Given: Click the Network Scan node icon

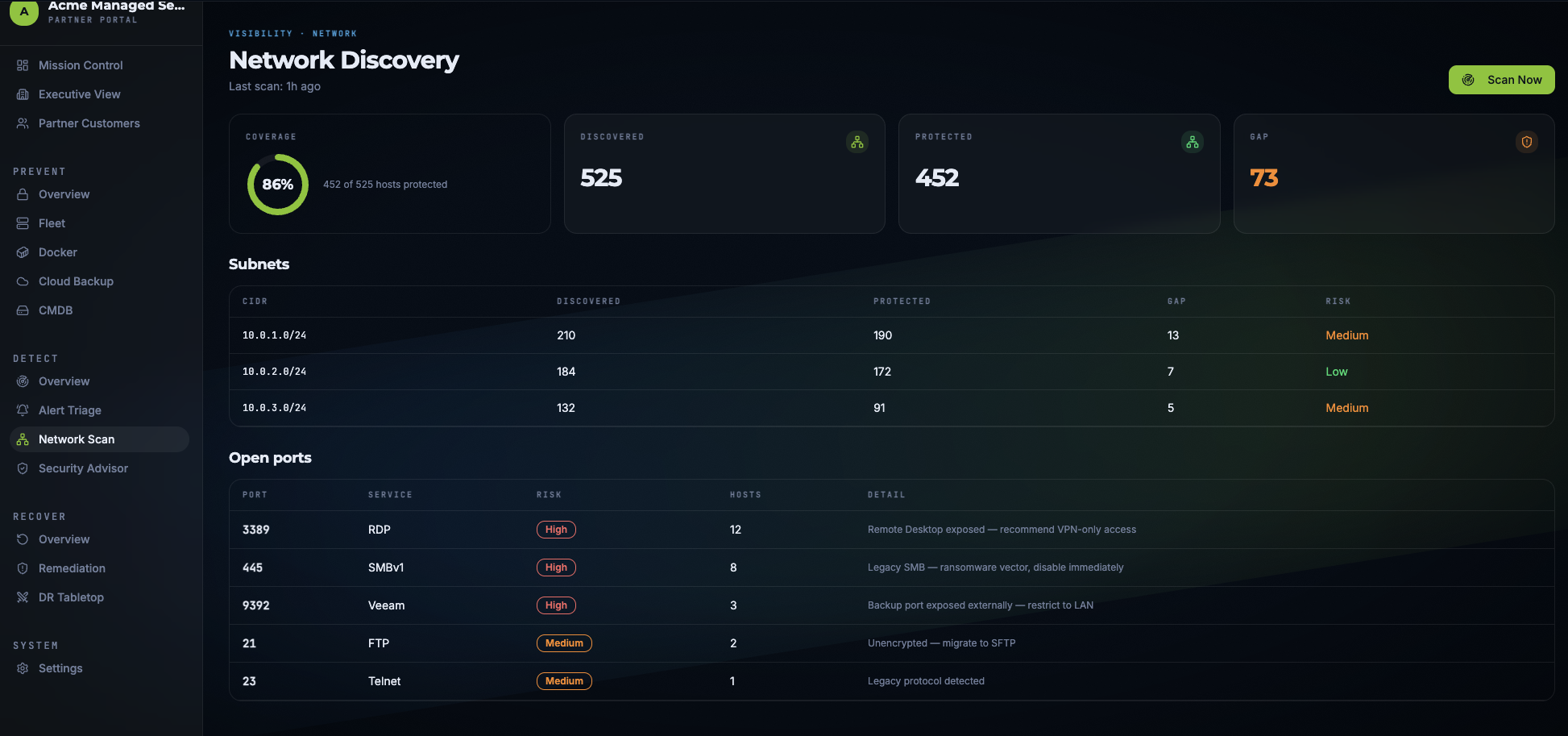Looking at the screenshot, I should click(23, 439).
